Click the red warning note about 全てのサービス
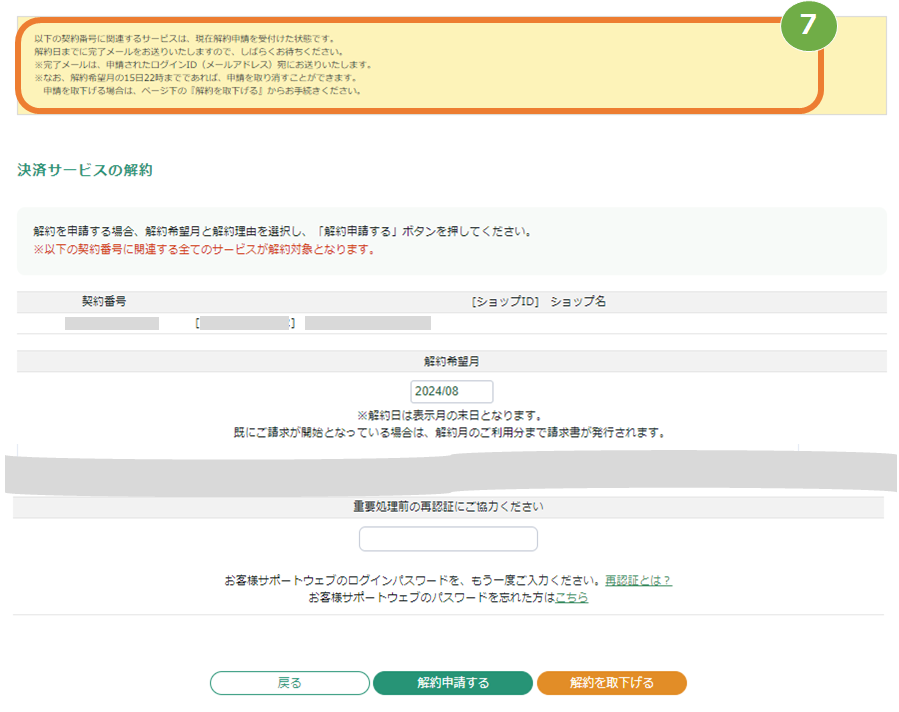This screenshot has height=712, width=899. pyautogui.click(x=204, y=250)
